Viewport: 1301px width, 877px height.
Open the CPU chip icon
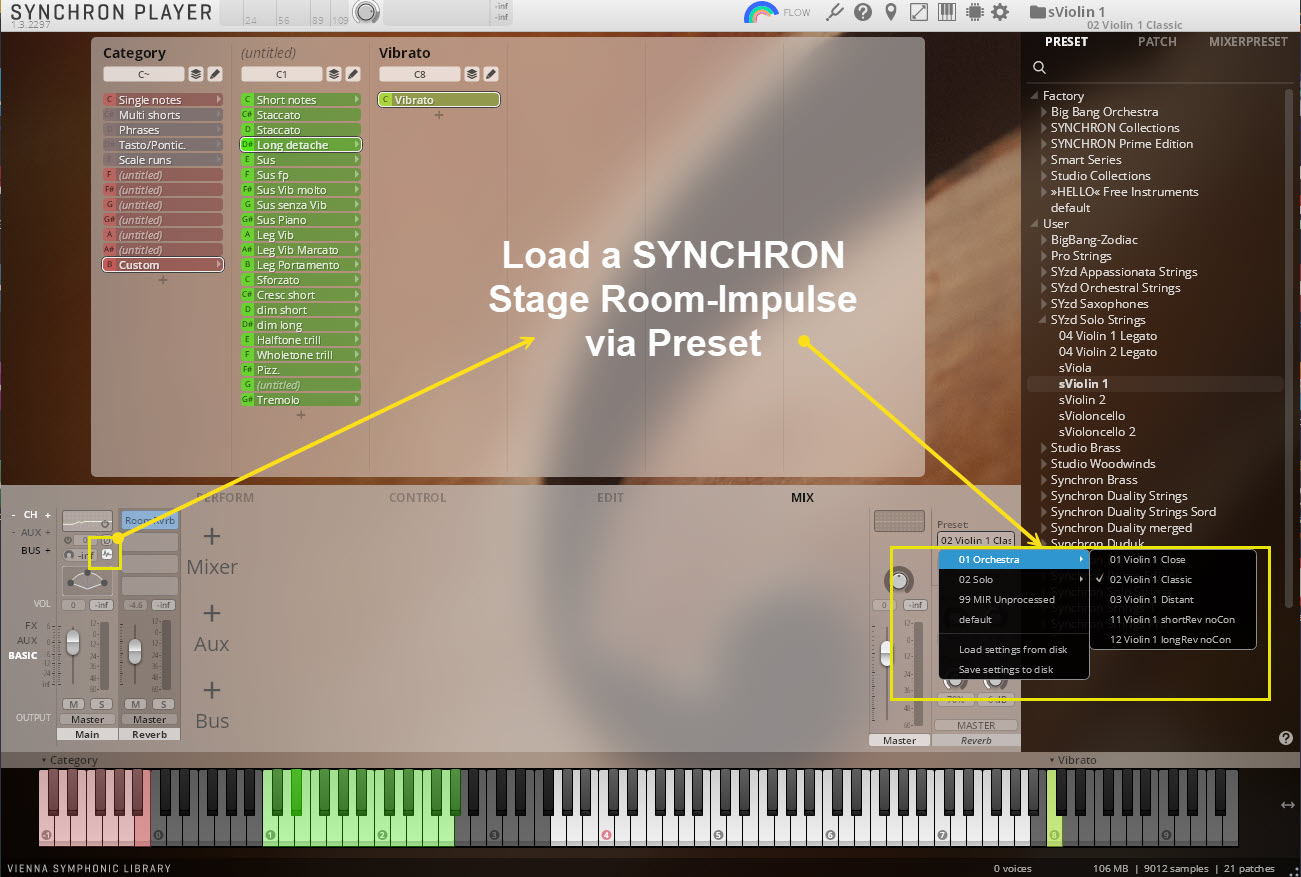click(973, 12)
